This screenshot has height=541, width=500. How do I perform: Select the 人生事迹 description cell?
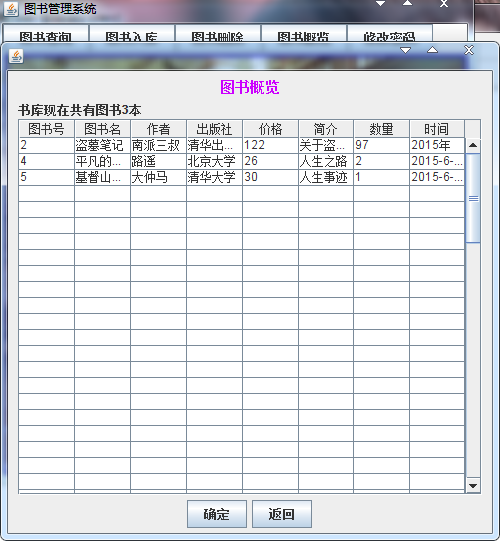click(x=326, y=177)
